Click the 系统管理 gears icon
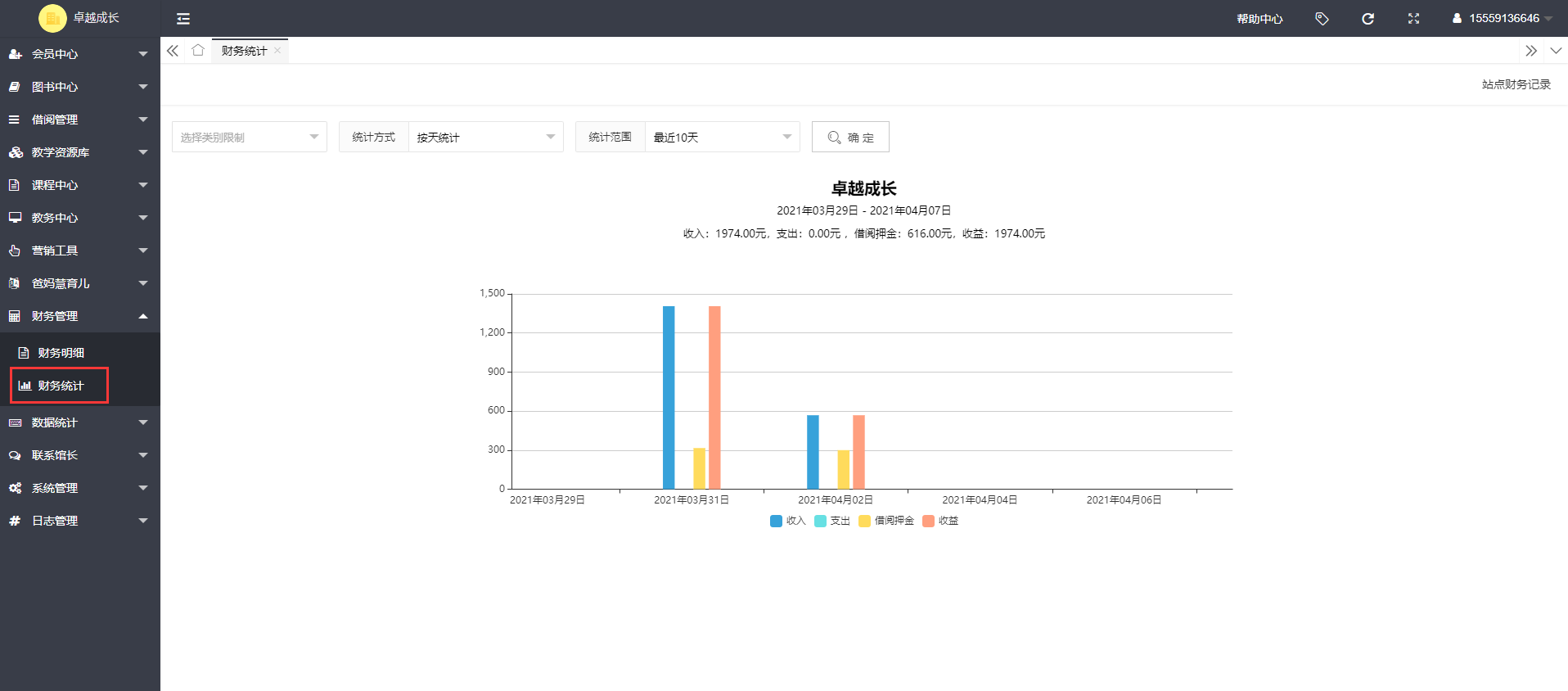 [15, 488]
